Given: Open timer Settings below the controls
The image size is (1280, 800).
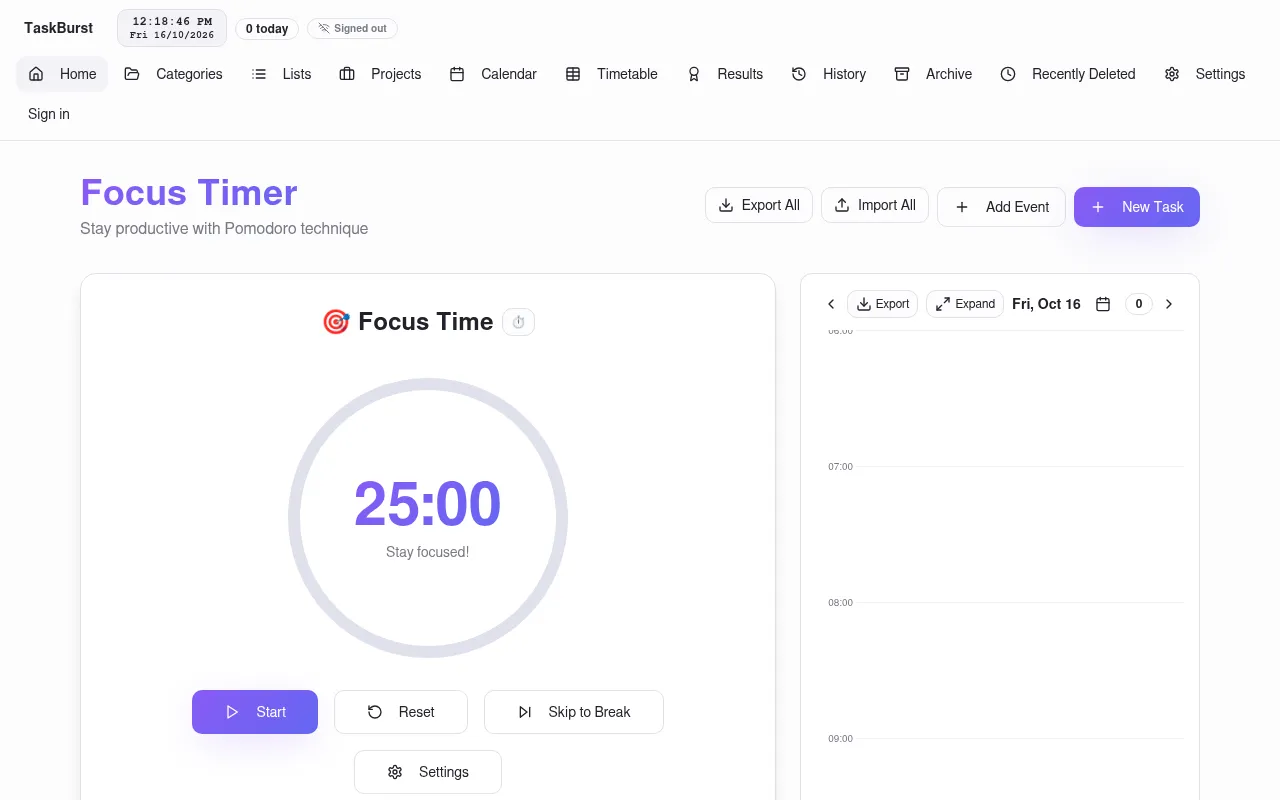Looking at the screenshot, I should pos(428,772).
